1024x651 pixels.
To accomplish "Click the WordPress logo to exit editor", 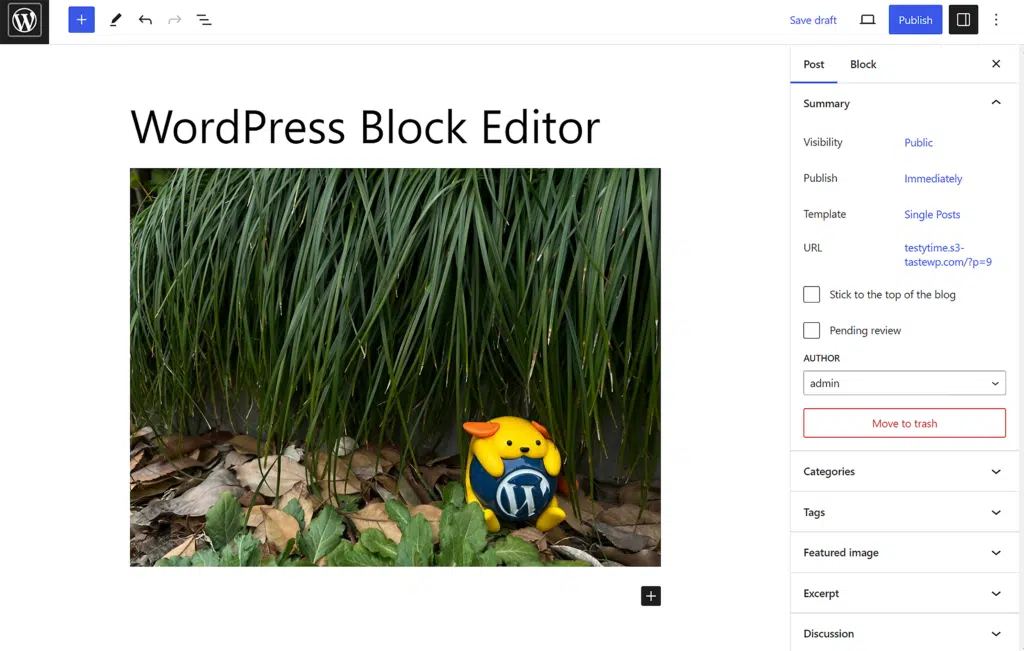I will (x=24, y=21).
